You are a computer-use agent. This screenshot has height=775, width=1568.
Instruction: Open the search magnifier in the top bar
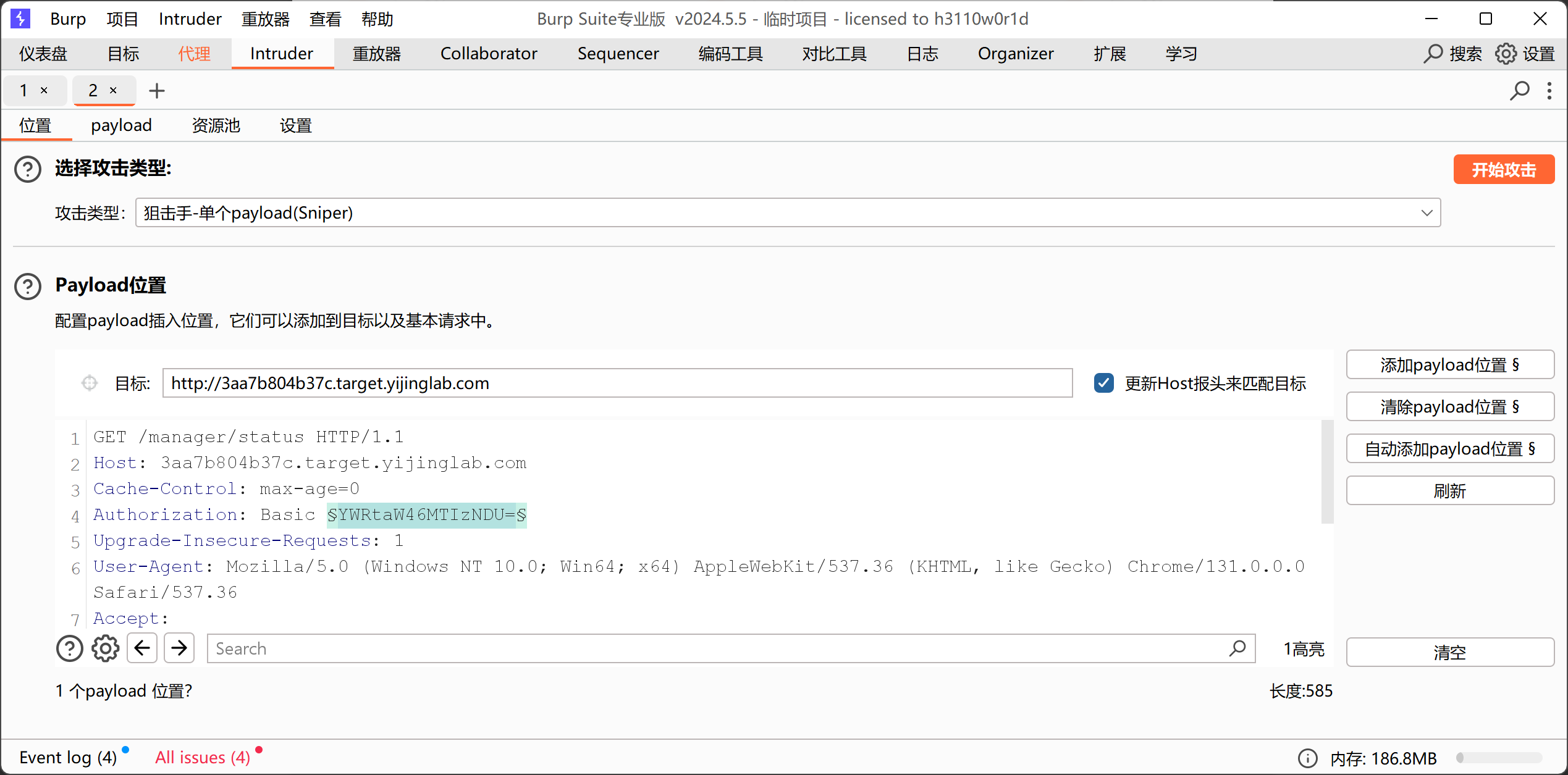pyautogui.click(x=1432, y=54)
